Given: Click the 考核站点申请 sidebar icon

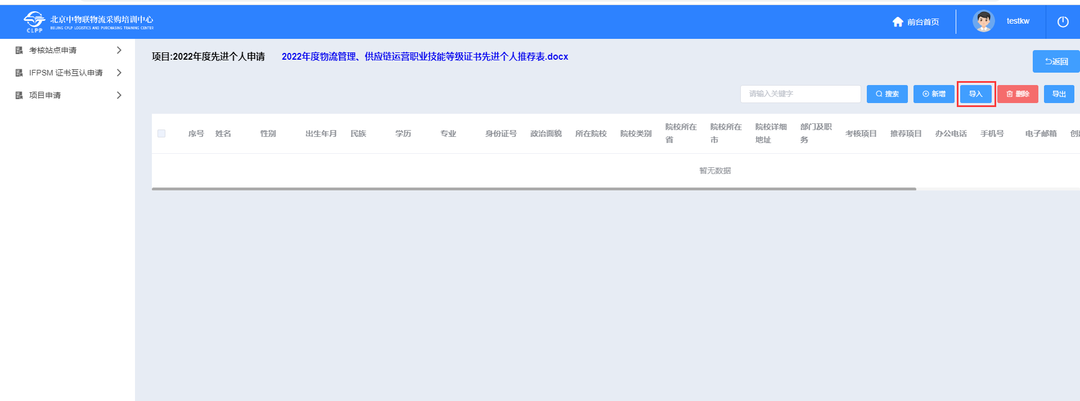Looking at the screenshot, I should [x=19, y=50].
